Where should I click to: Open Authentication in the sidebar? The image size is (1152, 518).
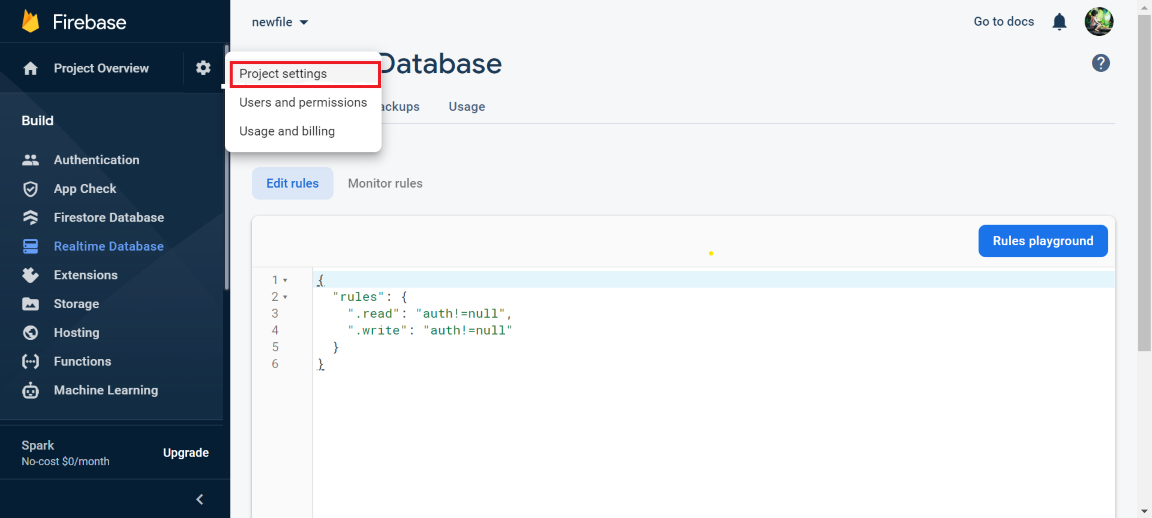(96, 159)
